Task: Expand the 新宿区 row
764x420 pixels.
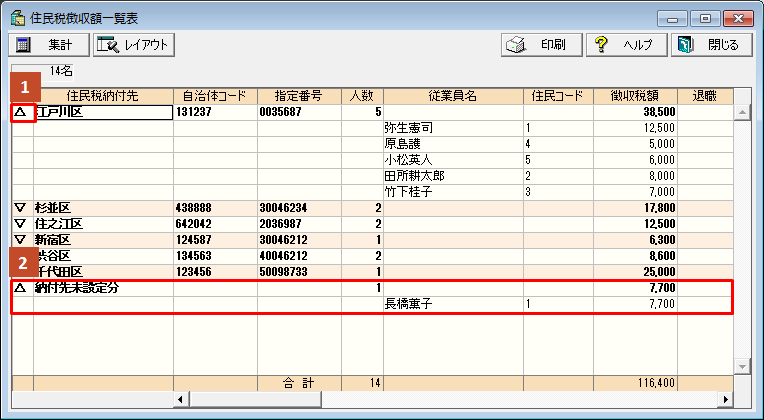Action: coord(20,239)
